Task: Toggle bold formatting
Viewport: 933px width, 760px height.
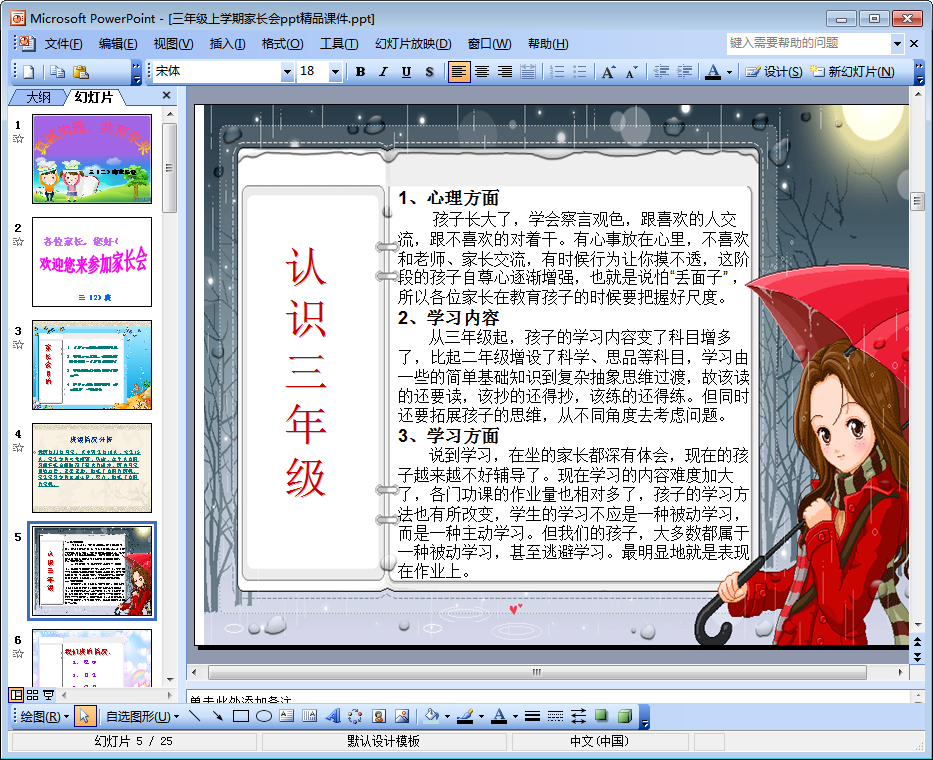Action: click(361, 72)
